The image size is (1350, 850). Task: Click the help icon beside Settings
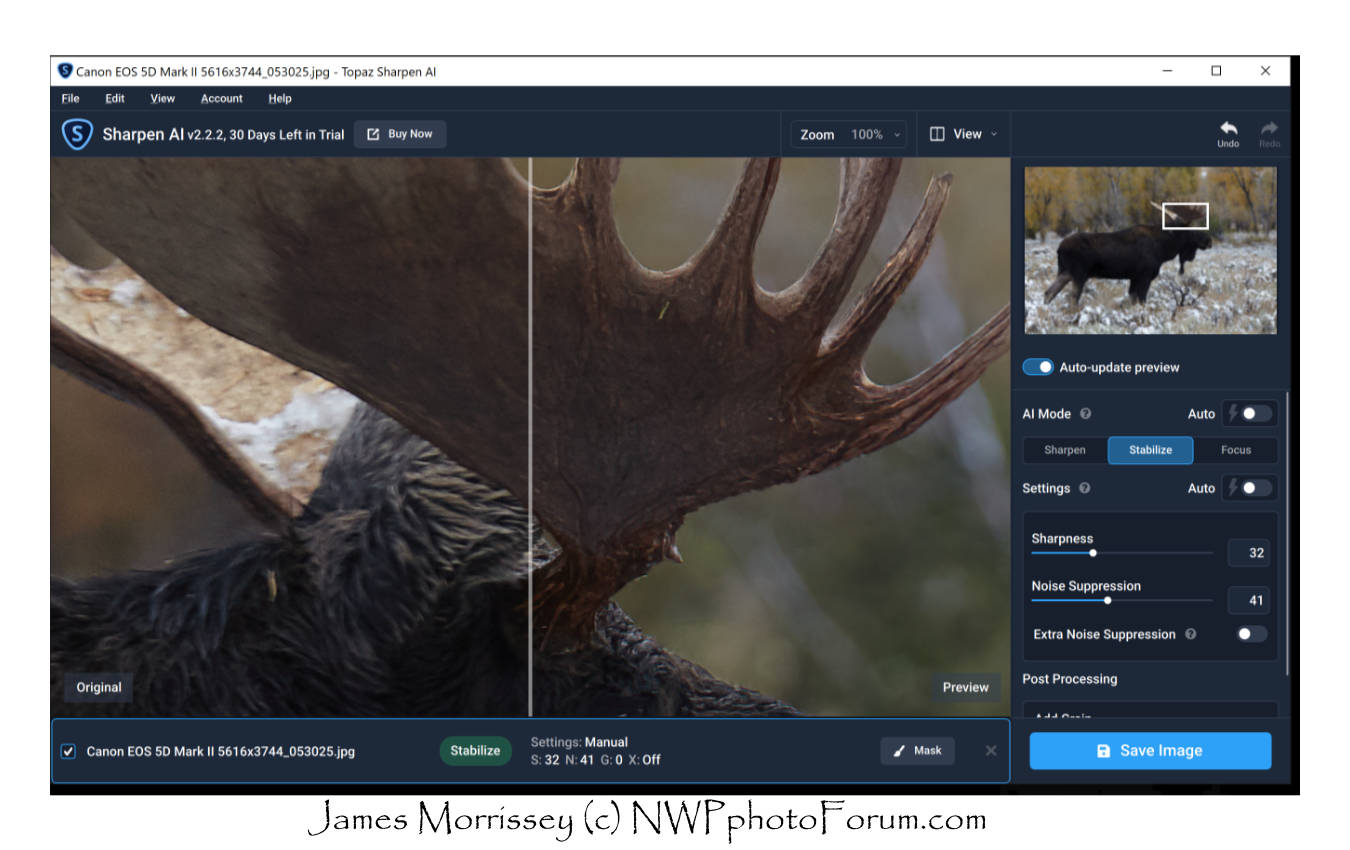point(1085,488)
